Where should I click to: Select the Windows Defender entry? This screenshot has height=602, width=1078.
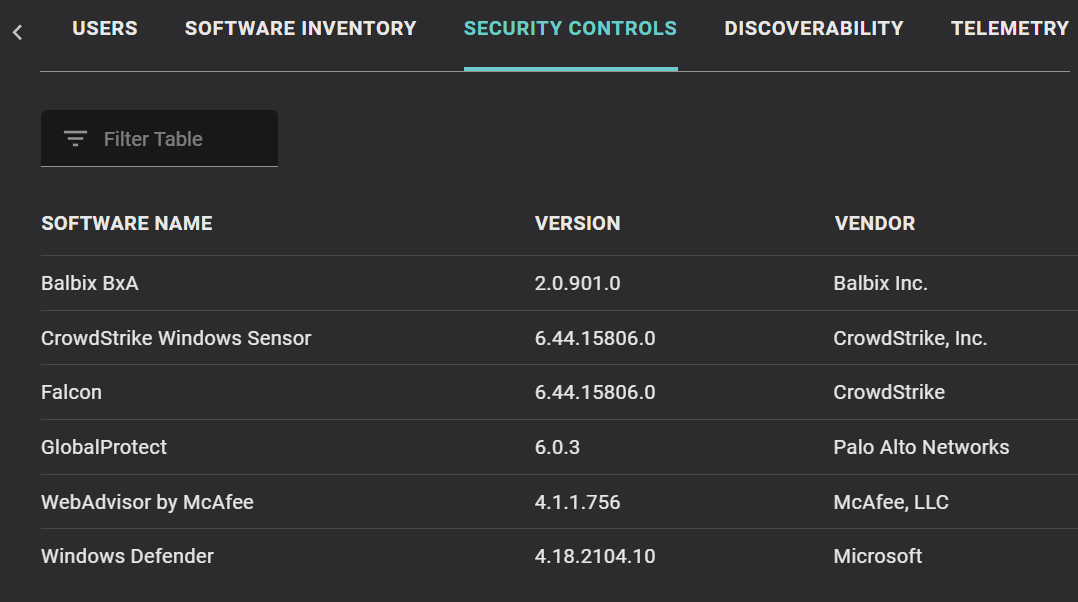pos(127,556)
